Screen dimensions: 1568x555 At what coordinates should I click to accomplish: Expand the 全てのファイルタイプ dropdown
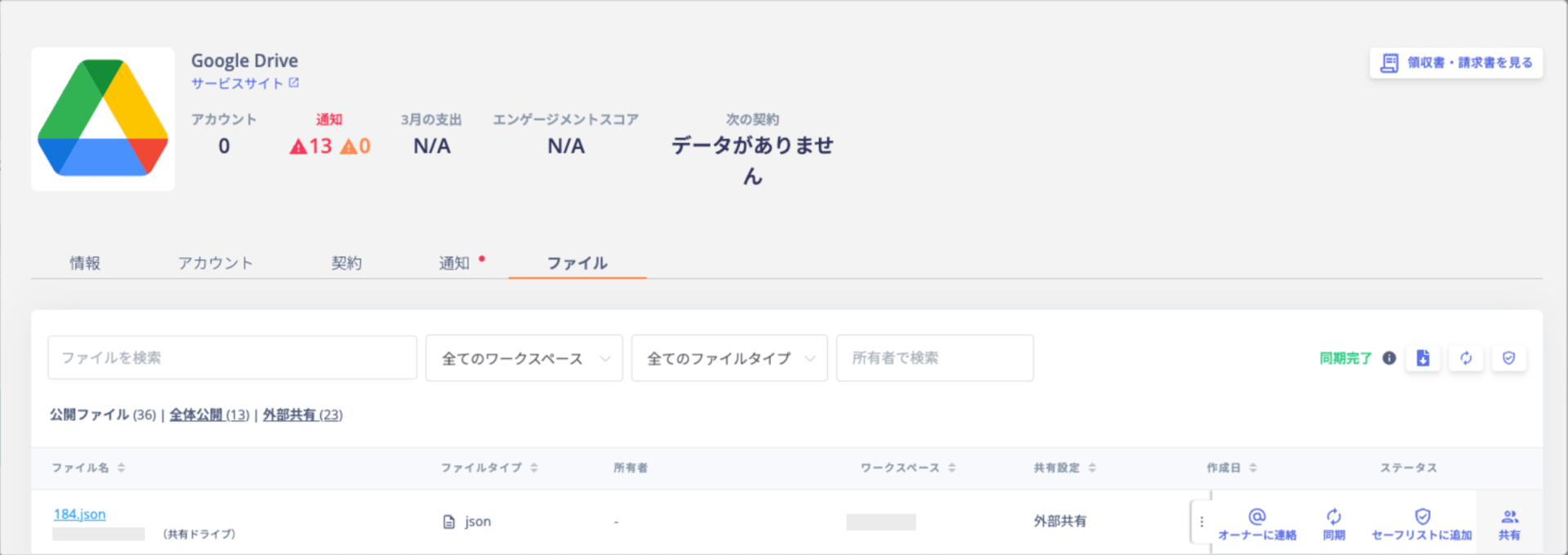(729, 357)
